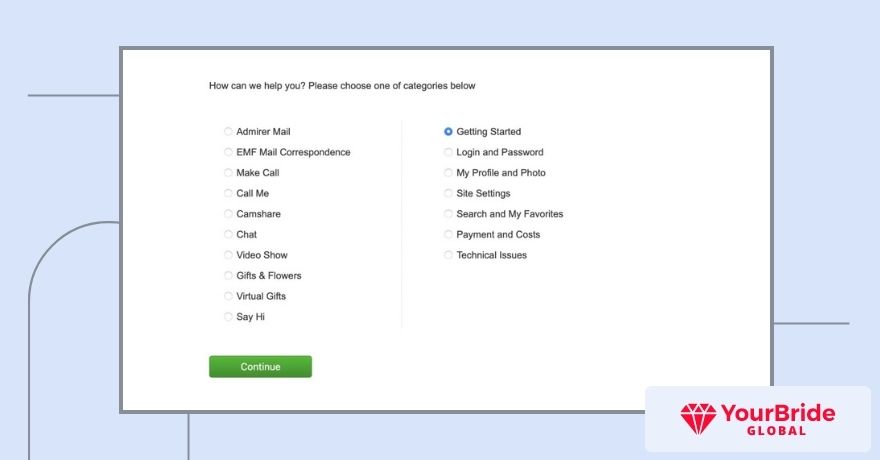Choose Gifts & Flowers category
880x460 pixels.
[x=228, y=275]
